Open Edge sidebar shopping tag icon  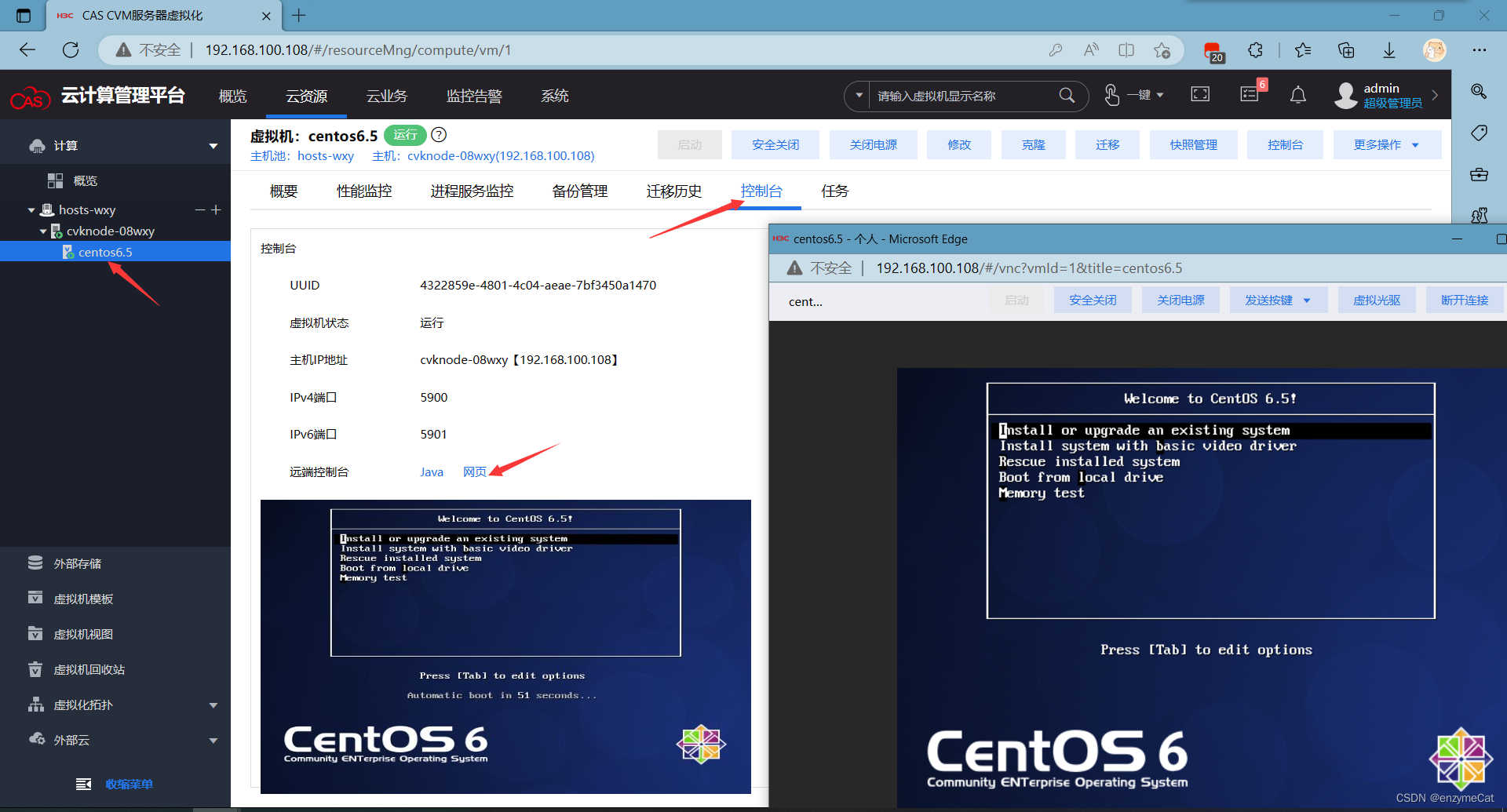pos(1479,133)
